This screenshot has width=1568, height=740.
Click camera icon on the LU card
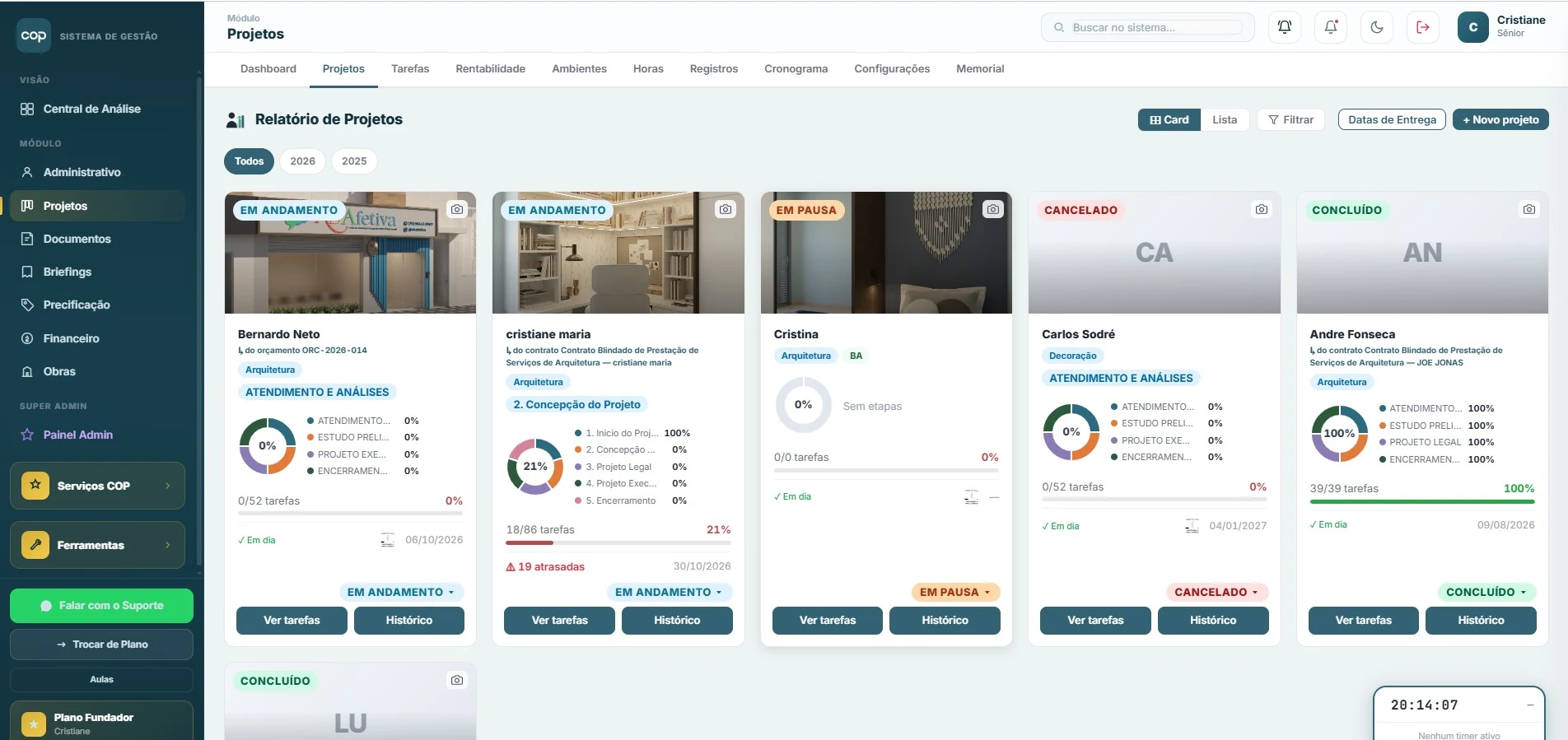[457, 680]
